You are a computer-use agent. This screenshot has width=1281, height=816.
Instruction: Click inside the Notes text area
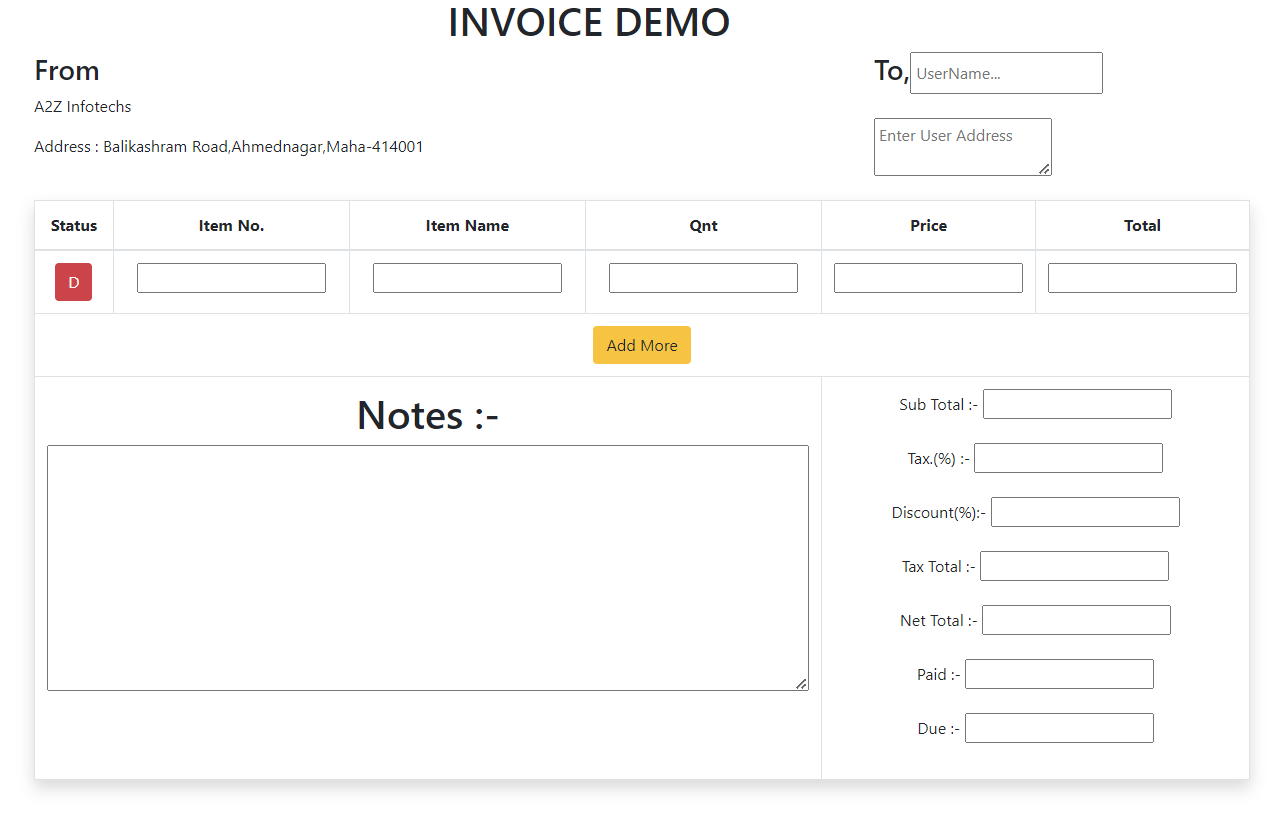pyautogui.click(x=428, y=566)
